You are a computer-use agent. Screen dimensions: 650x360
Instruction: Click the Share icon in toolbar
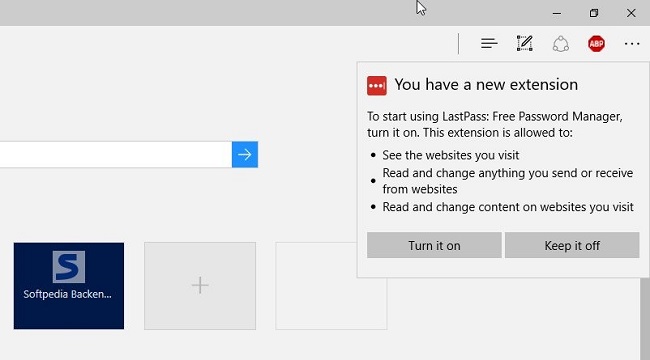[x=560, y=44]
